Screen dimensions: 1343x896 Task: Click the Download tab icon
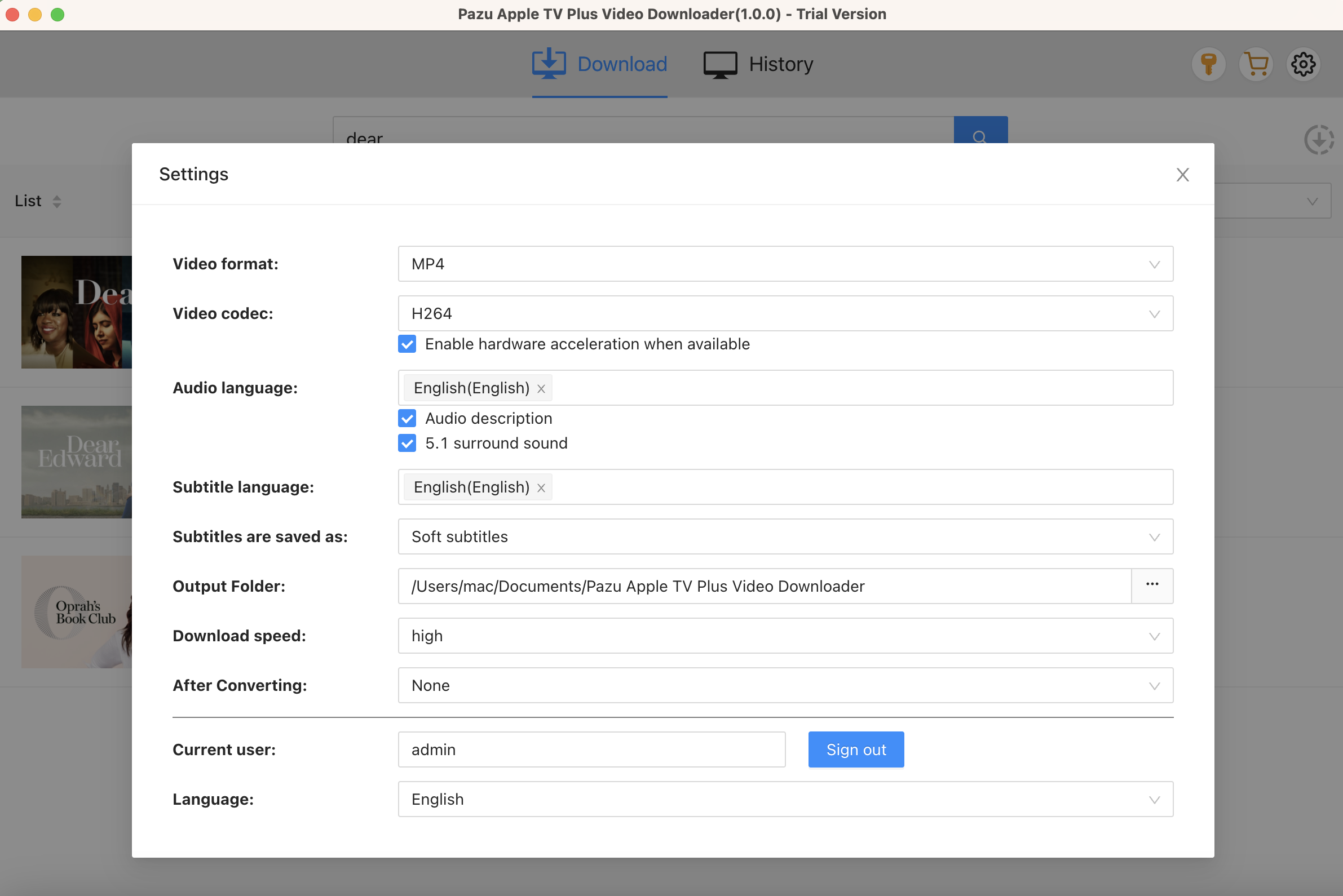(x=548, y=64)
